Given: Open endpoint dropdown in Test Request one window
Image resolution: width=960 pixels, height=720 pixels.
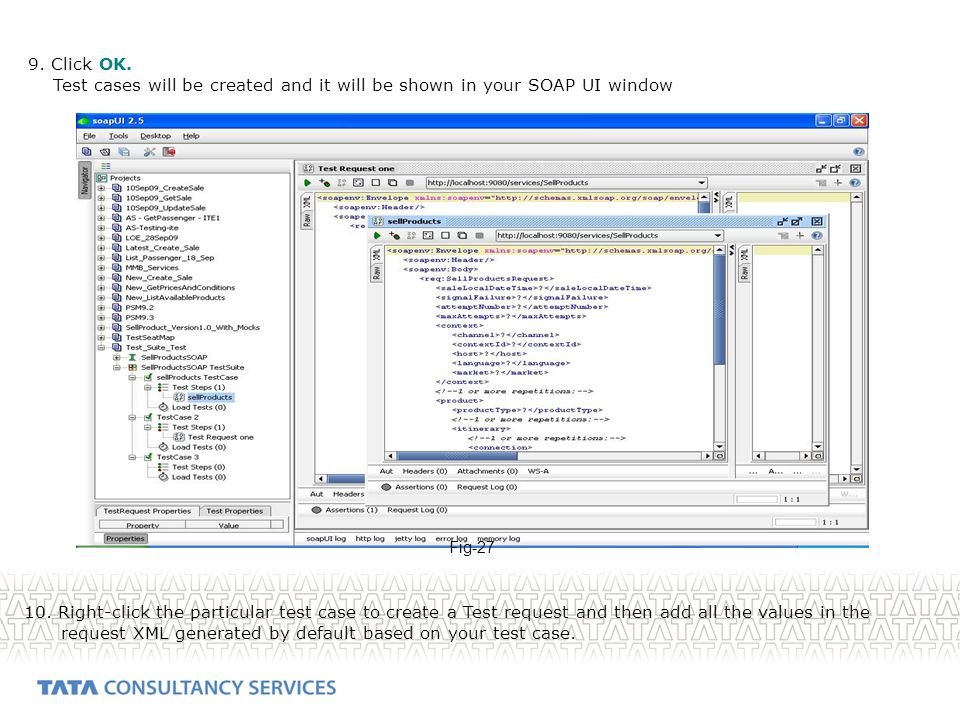Looking at the screenshot, I should pos(702,183).
